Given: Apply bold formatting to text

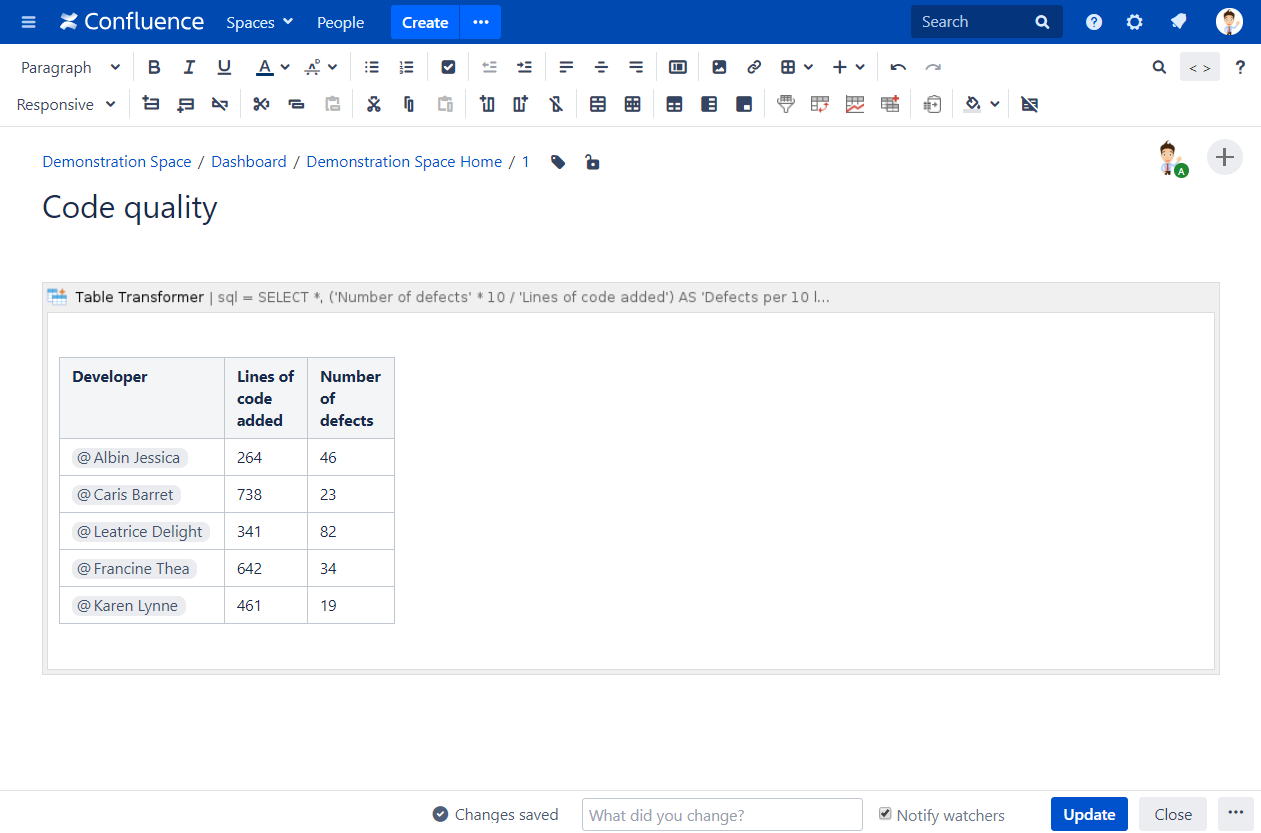Looking at the screenshot, I should click(154, 66).
